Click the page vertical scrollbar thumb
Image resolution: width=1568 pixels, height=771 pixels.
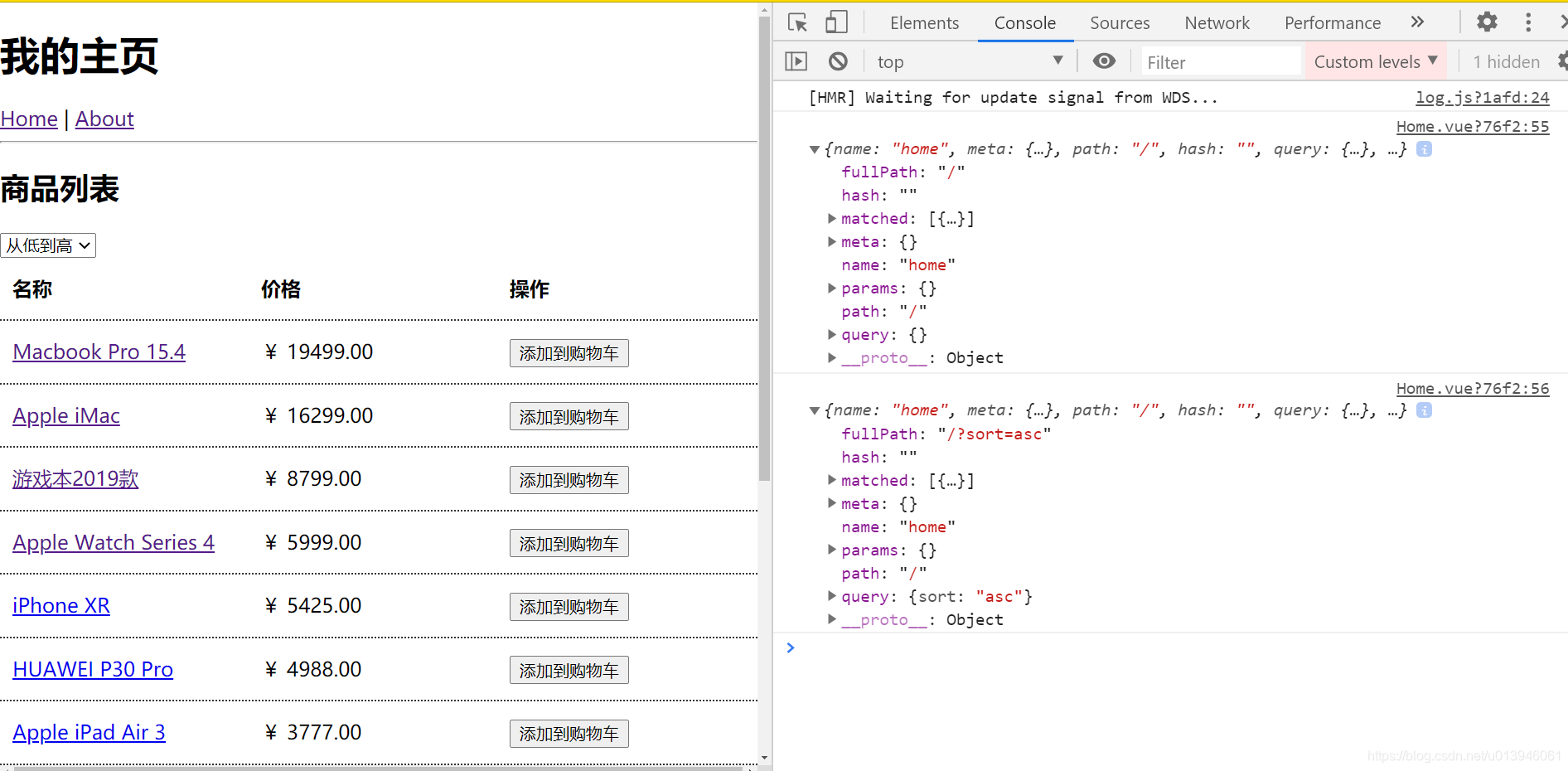pyautogui.click(x=764, y=249)
